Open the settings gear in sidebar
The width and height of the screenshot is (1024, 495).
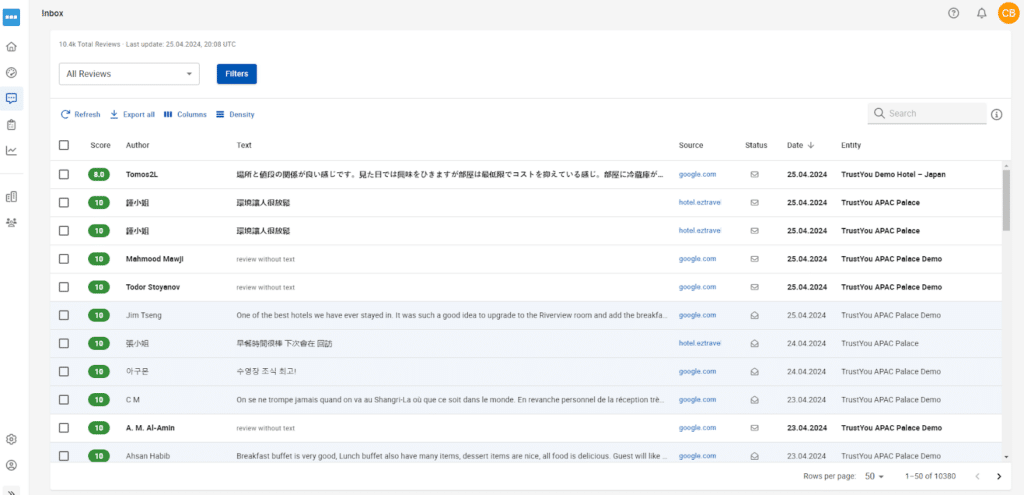pos(11,439)
